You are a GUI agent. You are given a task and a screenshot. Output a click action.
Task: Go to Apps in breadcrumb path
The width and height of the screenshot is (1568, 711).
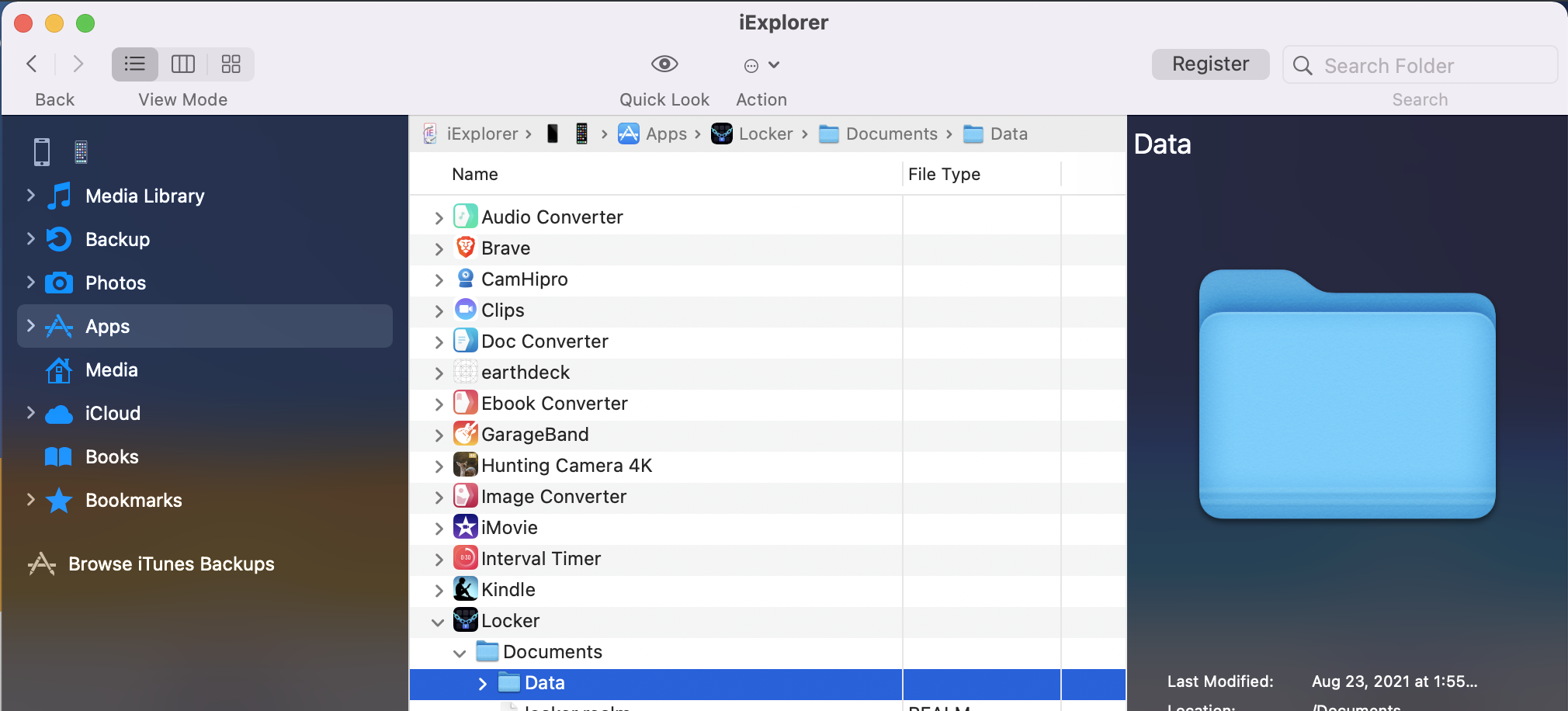tap(667, 134)
